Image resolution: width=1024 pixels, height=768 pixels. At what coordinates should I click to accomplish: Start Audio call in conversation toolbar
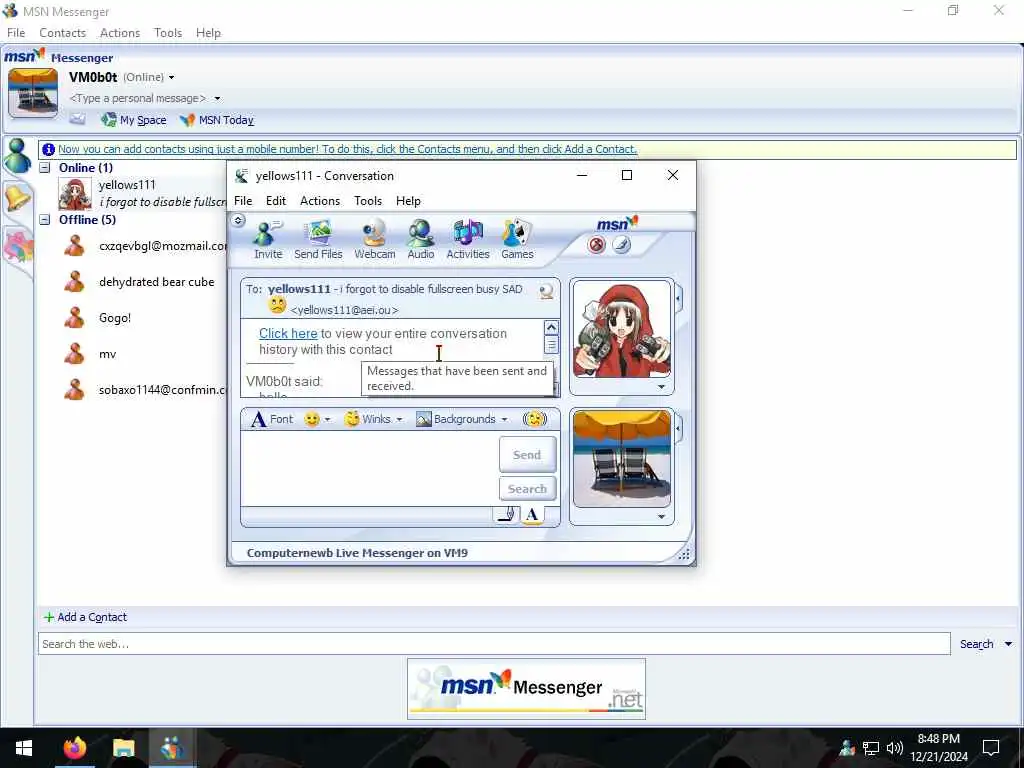[421, 240]
